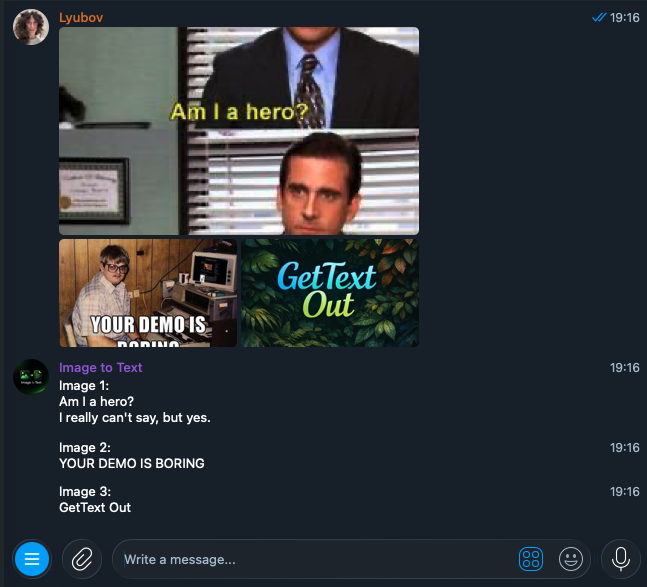Select the 'Image 2:' text line
Image resolution: width=647 pixels, height=587 pixels.
(x=85, y=448)
